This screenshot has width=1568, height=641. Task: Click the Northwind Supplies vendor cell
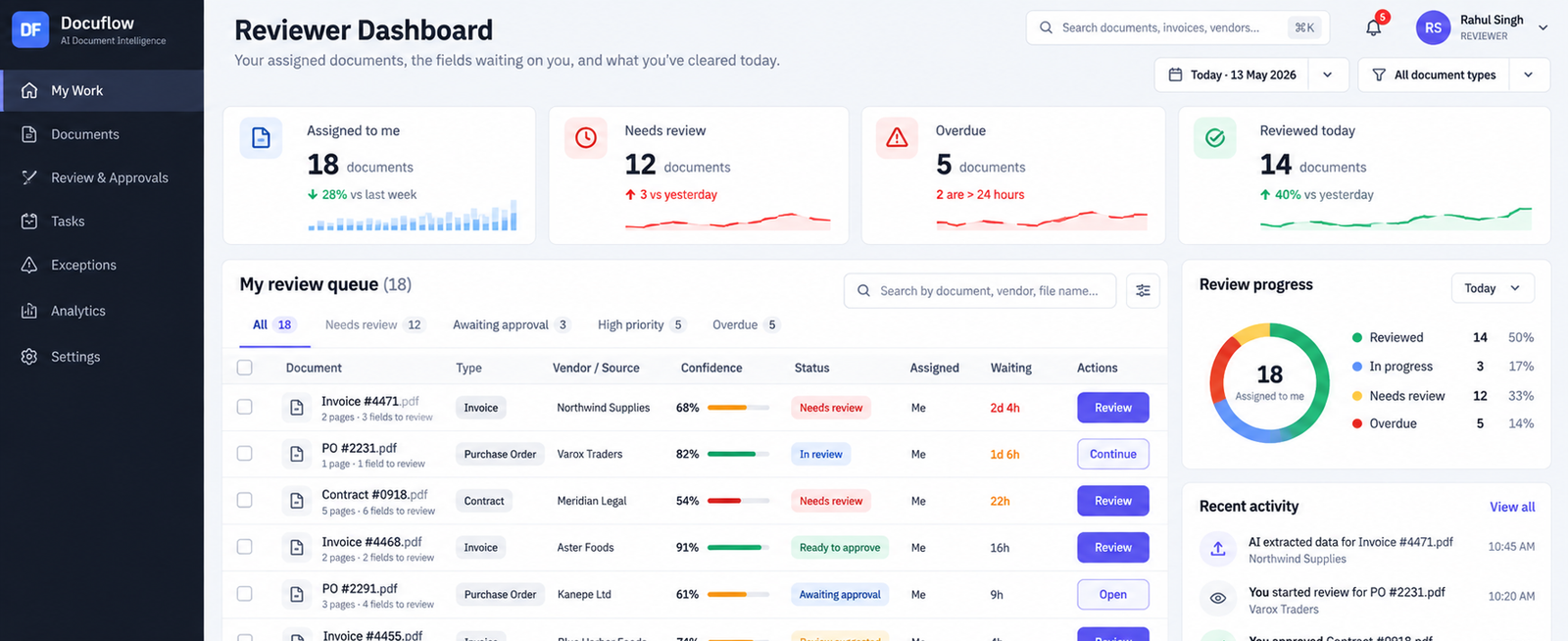pos(604,408)
